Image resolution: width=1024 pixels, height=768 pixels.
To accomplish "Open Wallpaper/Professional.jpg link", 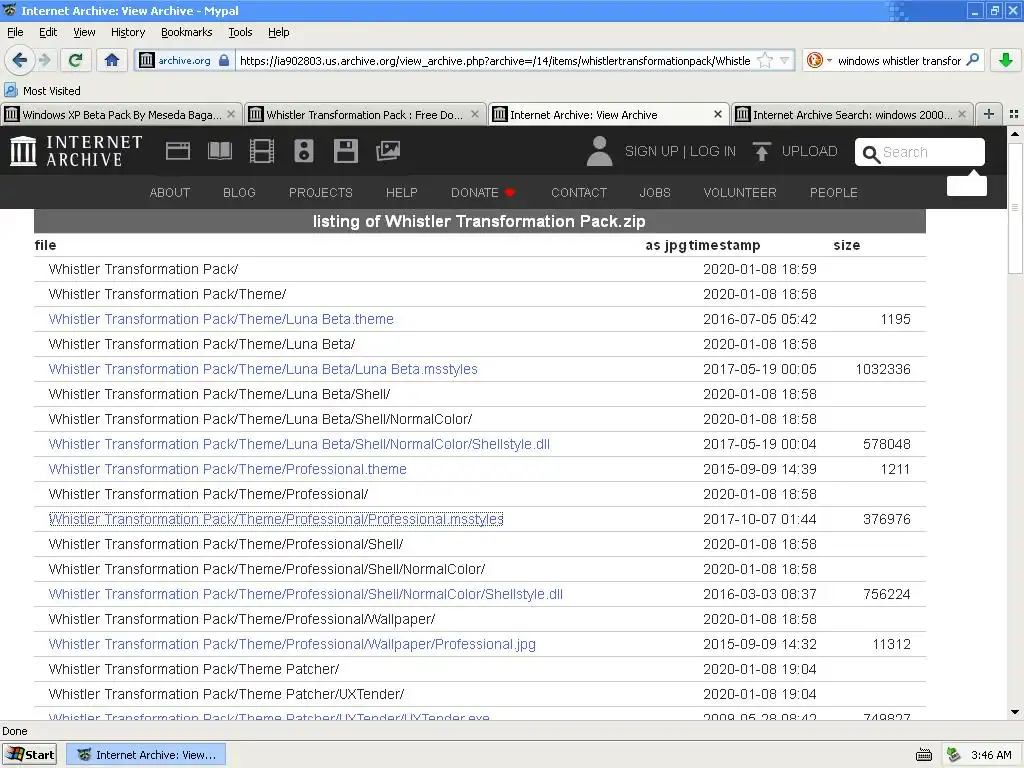I will coord(292,644).
